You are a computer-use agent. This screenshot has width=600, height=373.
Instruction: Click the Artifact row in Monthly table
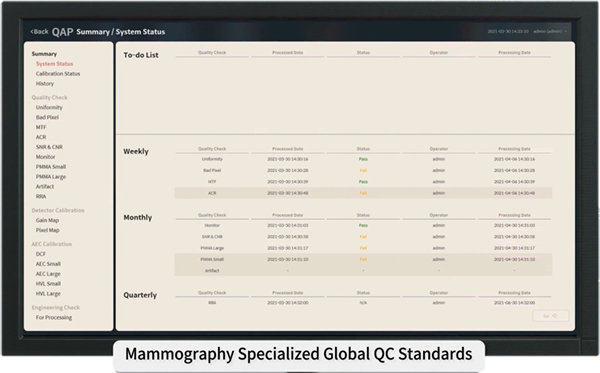[x=363, y=270]
